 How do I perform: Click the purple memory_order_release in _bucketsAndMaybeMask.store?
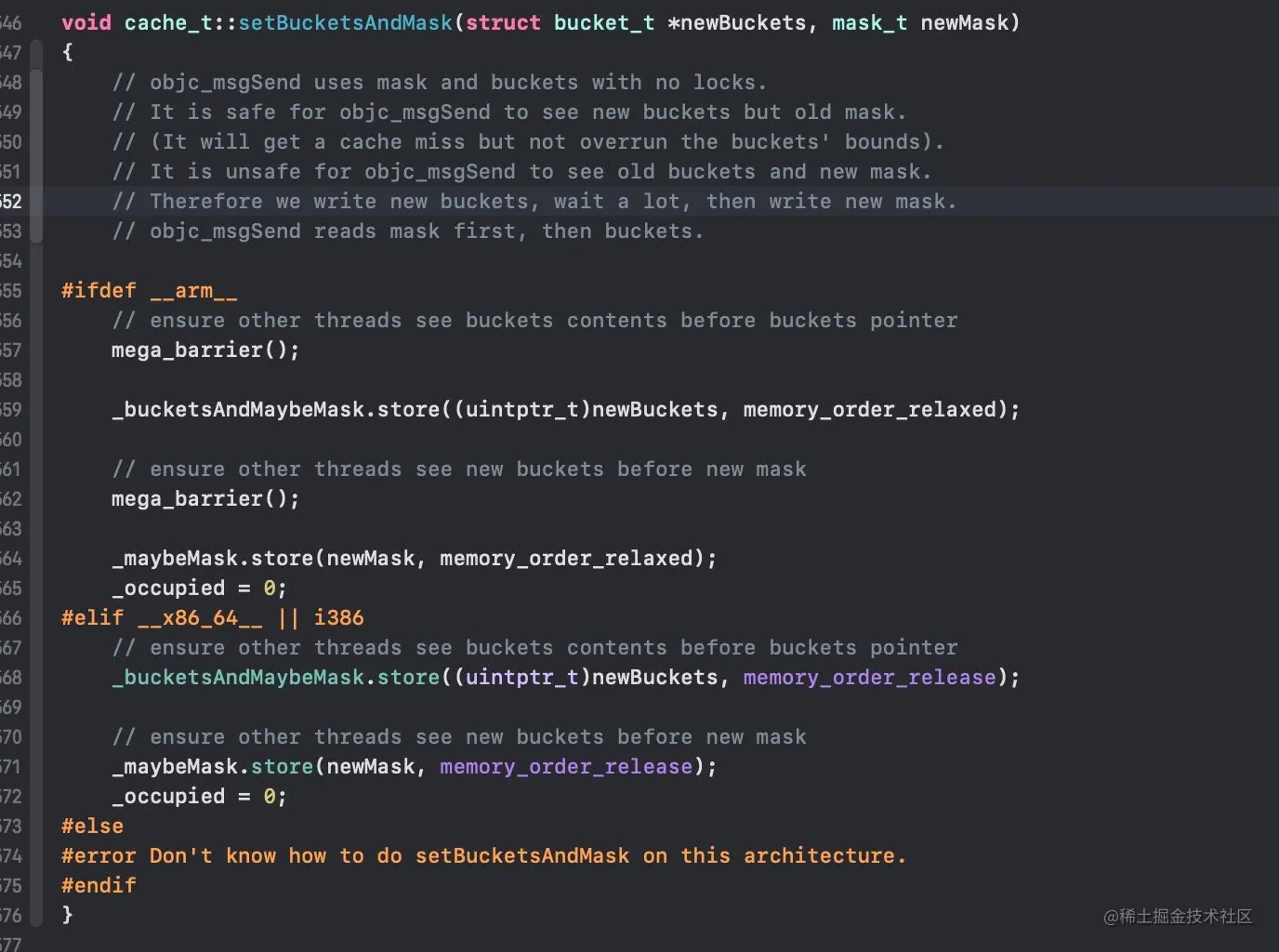[x=869, y=677]
